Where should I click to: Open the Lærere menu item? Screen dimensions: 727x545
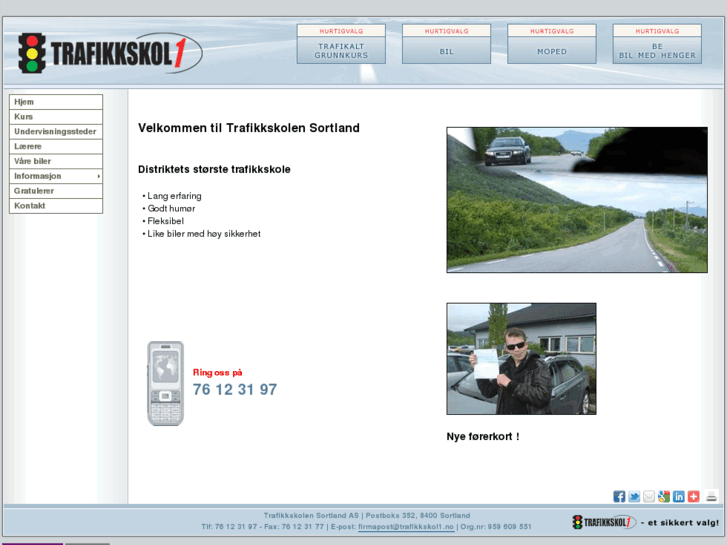(x=56, y=147)
